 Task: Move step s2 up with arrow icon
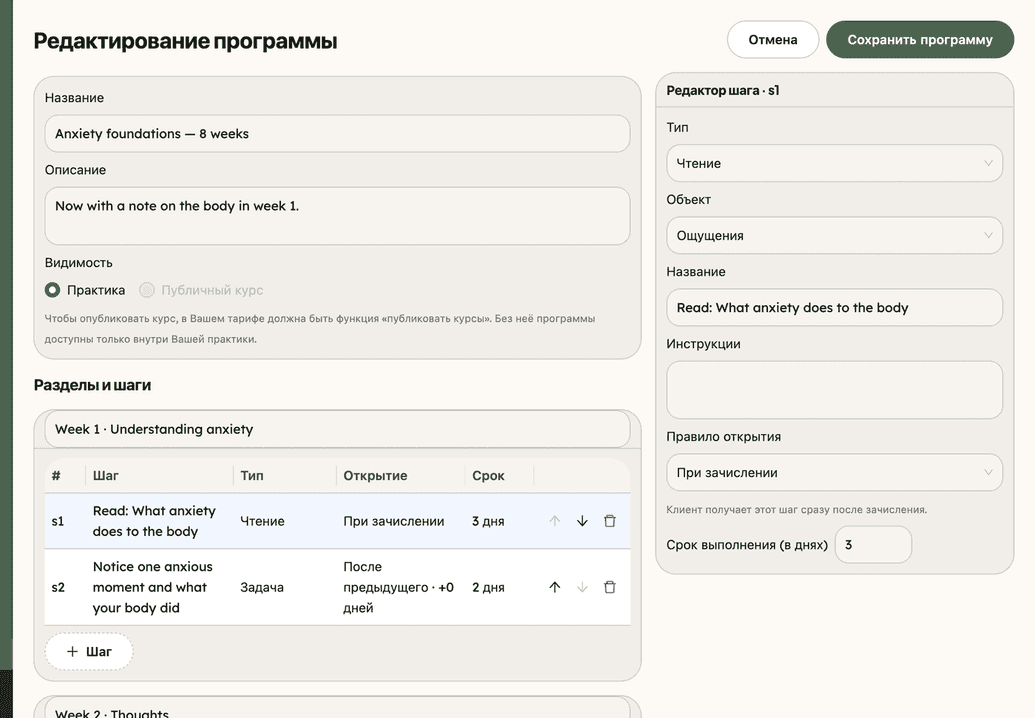tap(554, 587)
